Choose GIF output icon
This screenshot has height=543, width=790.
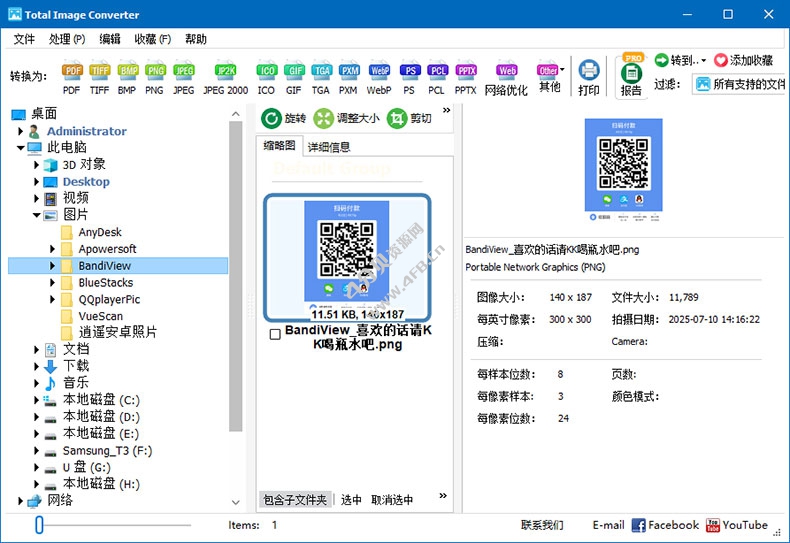[x=294, y=77]
